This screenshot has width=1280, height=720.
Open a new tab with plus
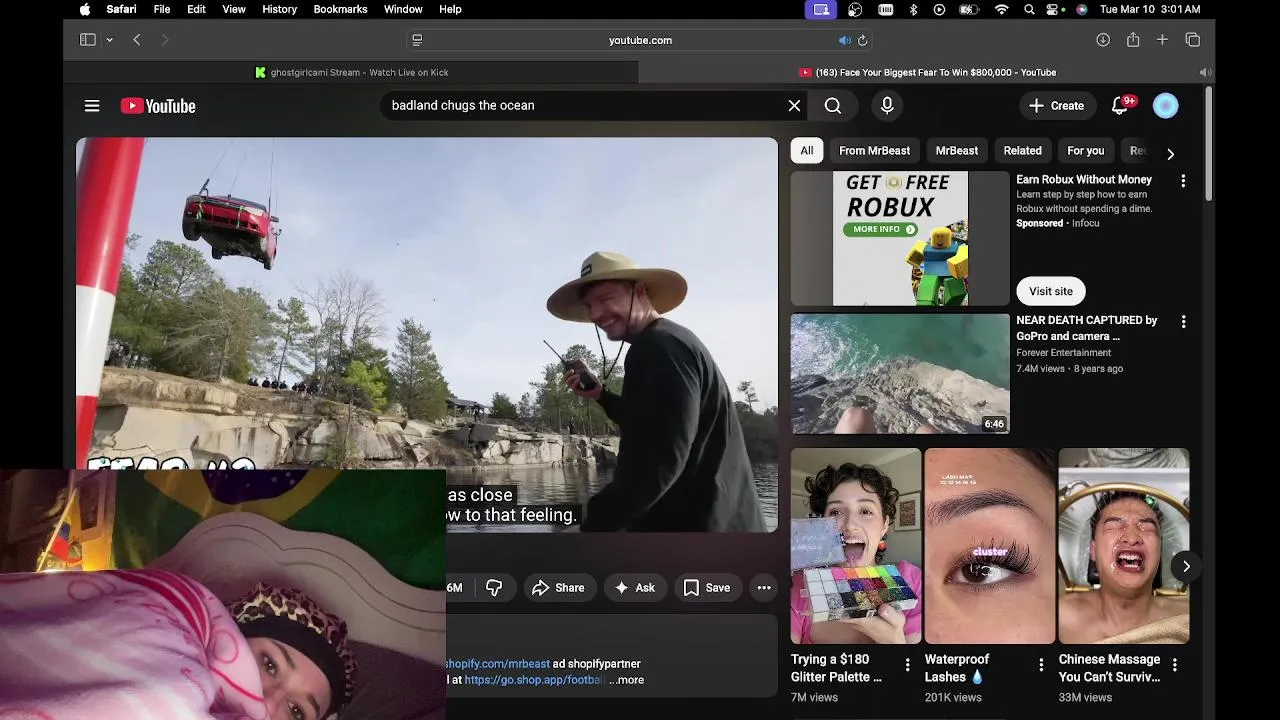point(1162,40)
